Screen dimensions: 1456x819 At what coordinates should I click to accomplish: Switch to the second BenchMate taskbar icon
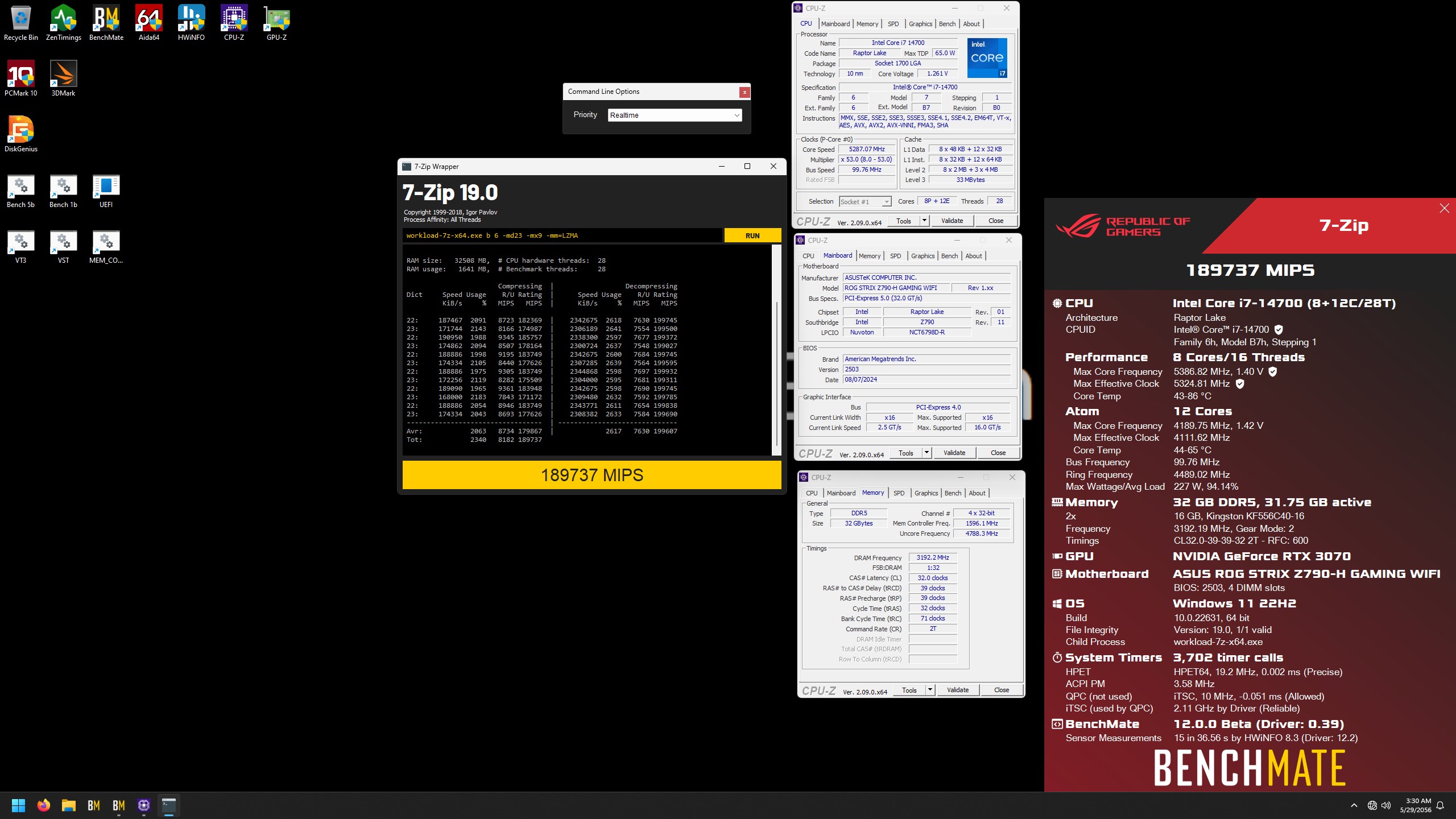pyautogui.click(x=119, y=805)
